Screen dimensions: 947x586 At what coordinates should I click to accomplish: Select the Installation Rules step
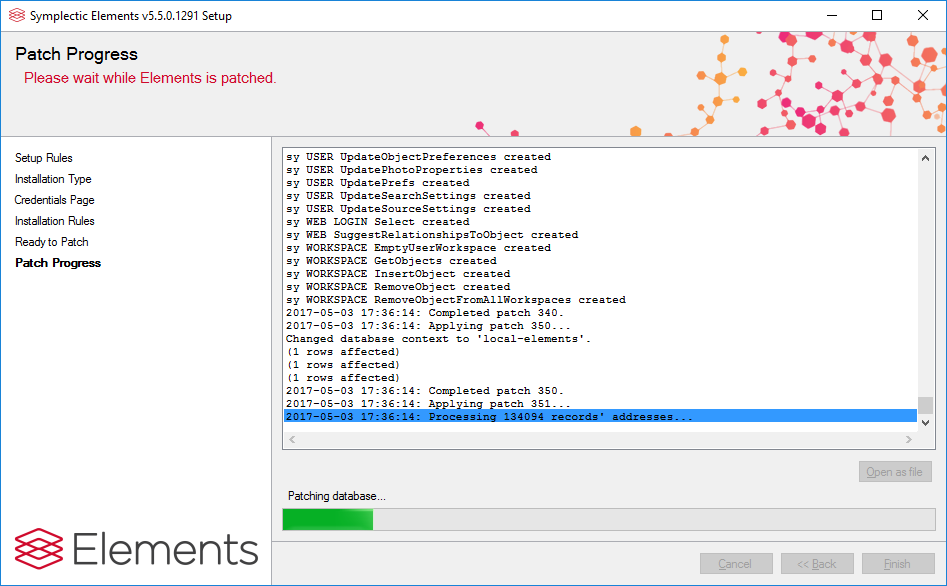(54, 221)
